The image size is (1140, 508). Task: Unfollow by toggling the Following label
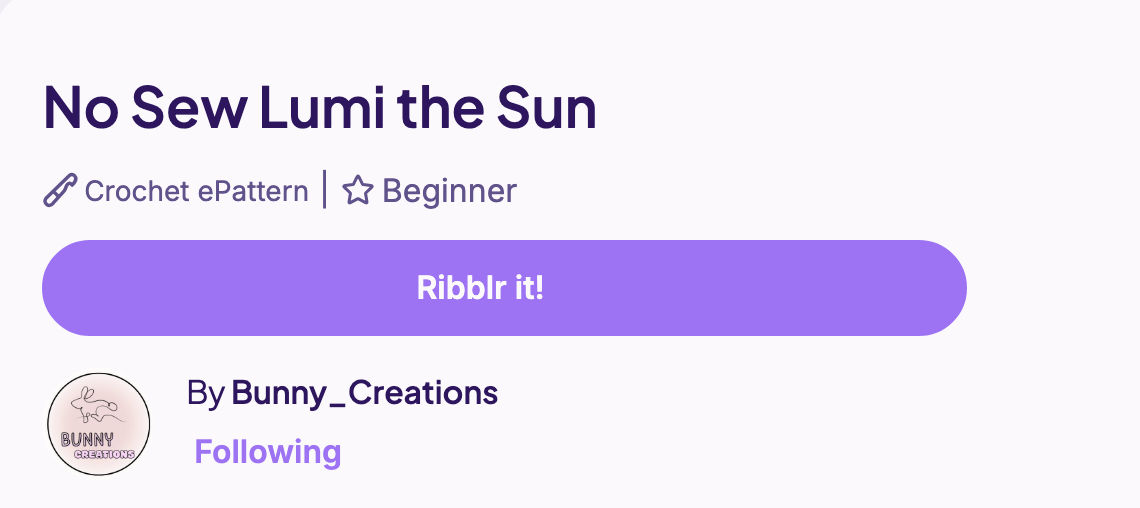[x=268, y=451]
